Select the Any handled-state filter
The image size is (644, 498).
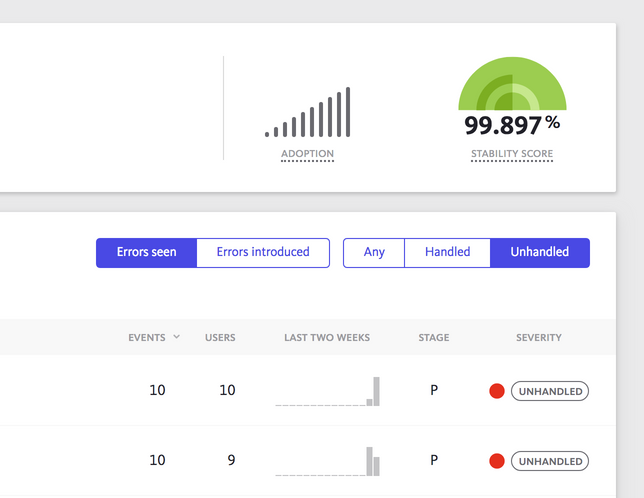[x=374, y=252]
